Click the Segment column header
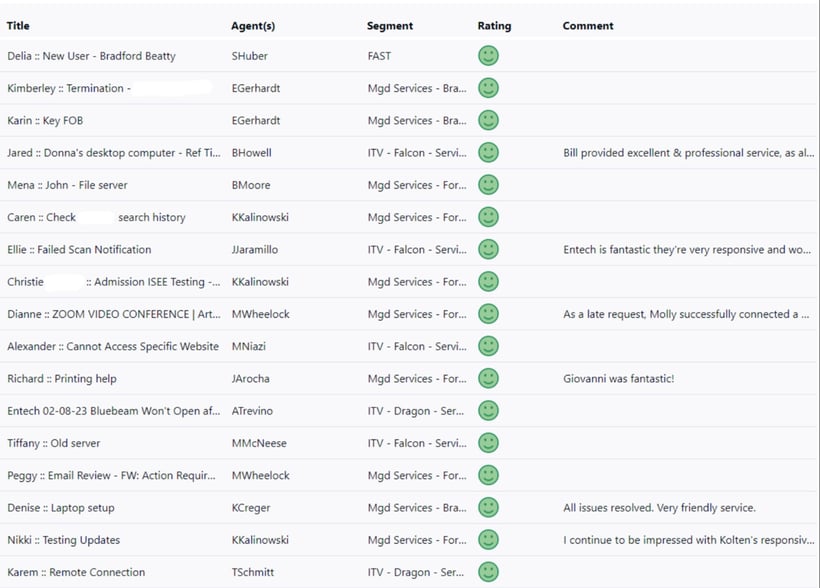The height and width of the screenshot is (588, 820). [x=390, y=26]
